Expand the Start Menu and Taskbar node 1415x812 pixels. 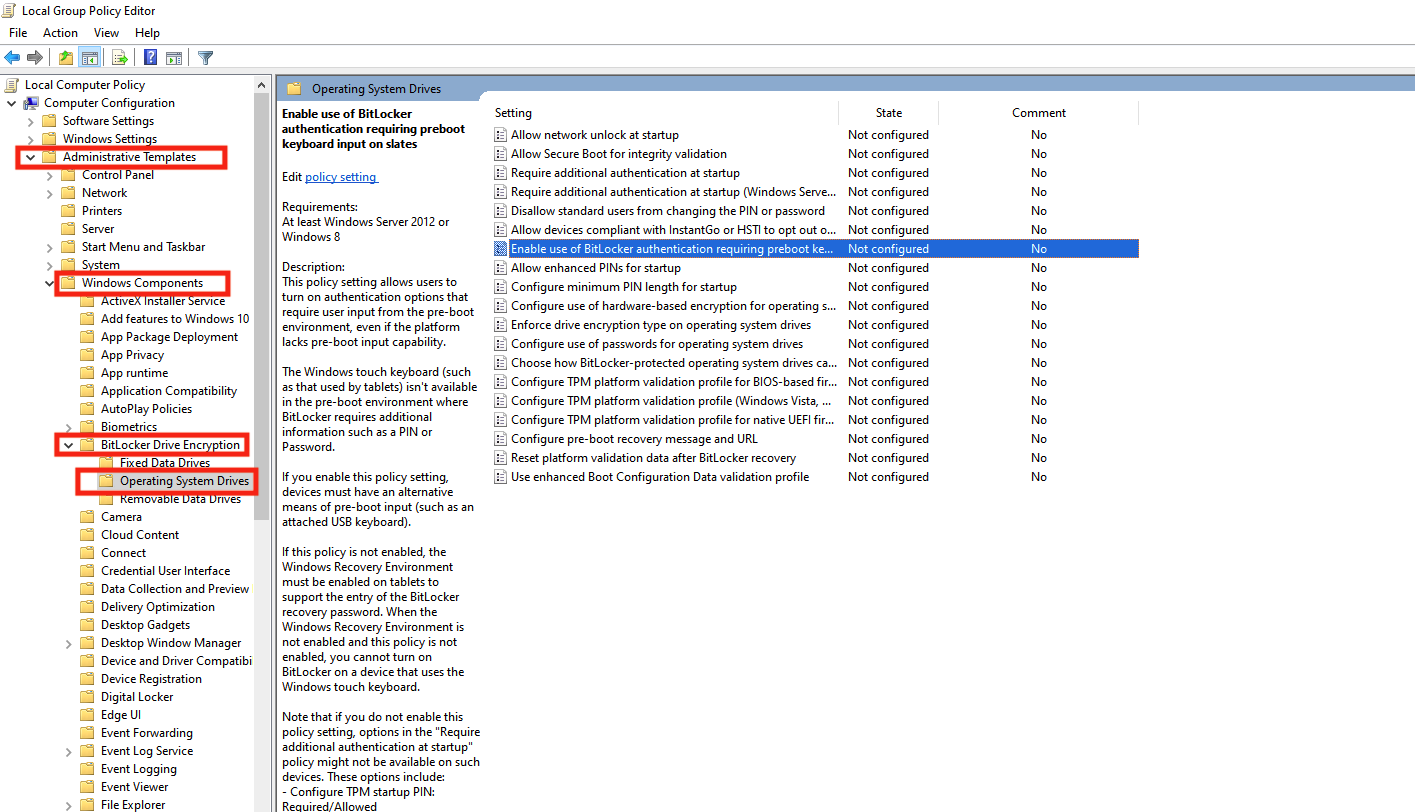pos(49,247)
